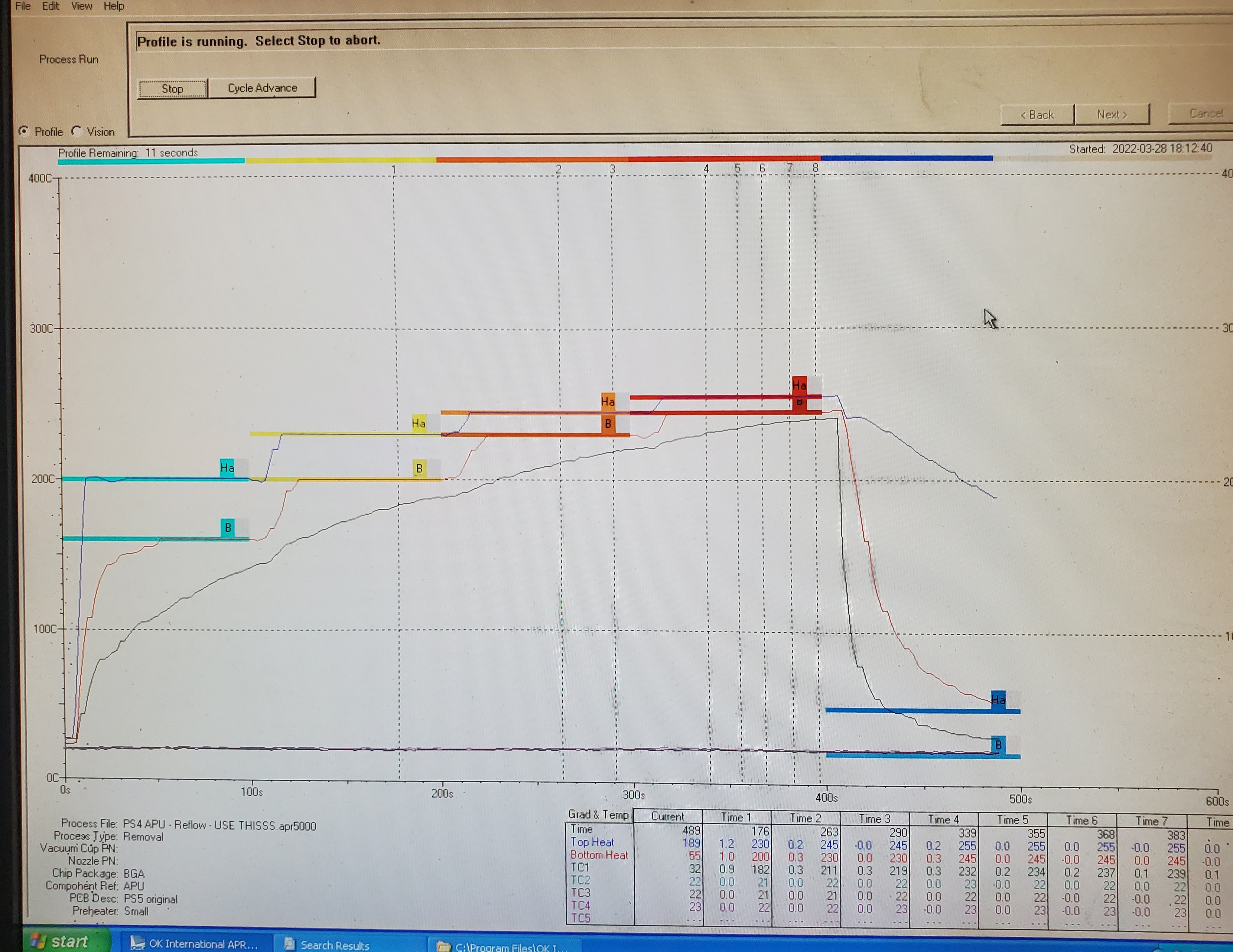Click the Bottom Heat row label
1233x952 pixels.
[599, 855]
